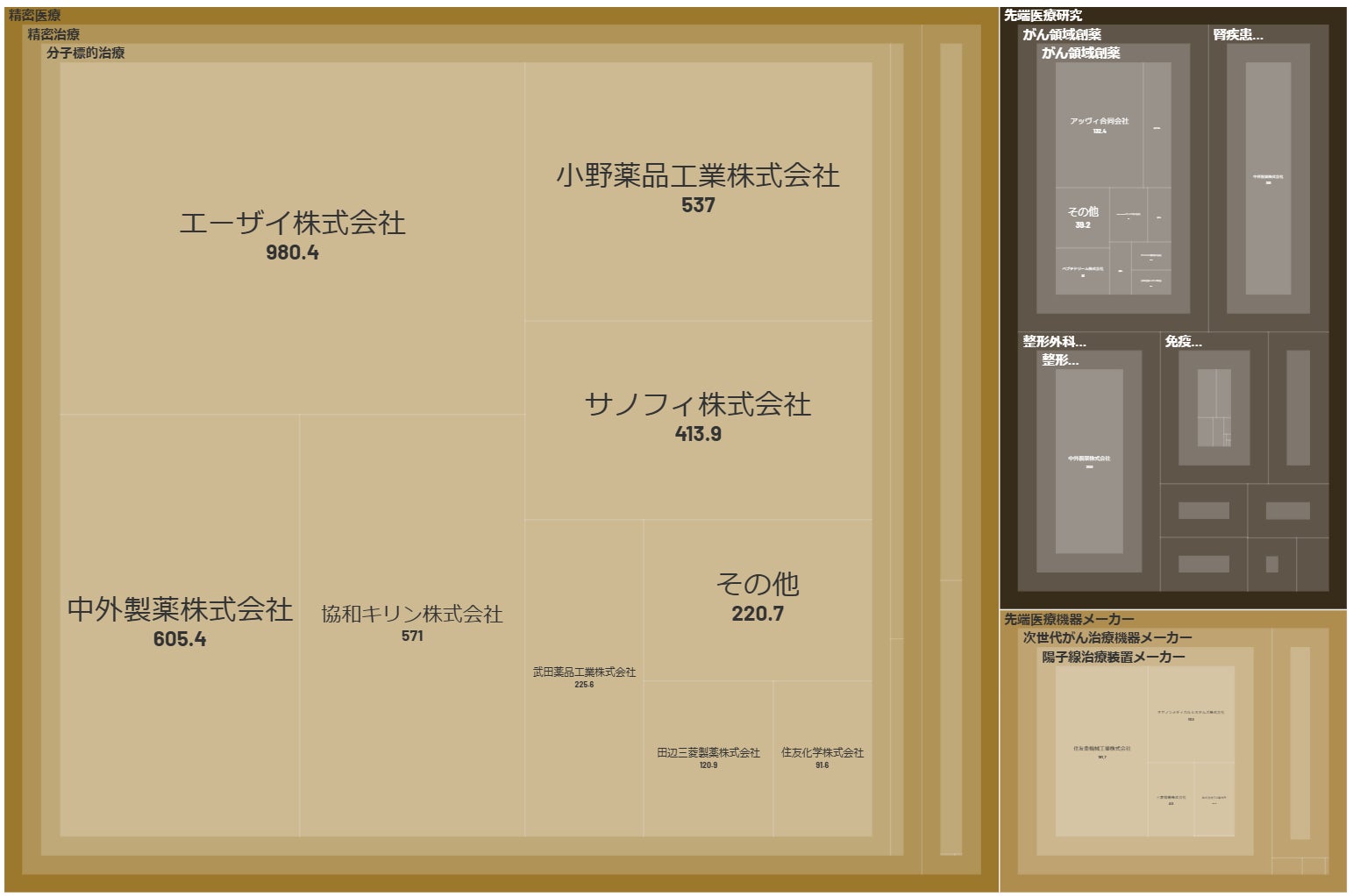The image size is (1353, 896).
Task: Click the 精密医療 group header
Action: tap(35, 16)
